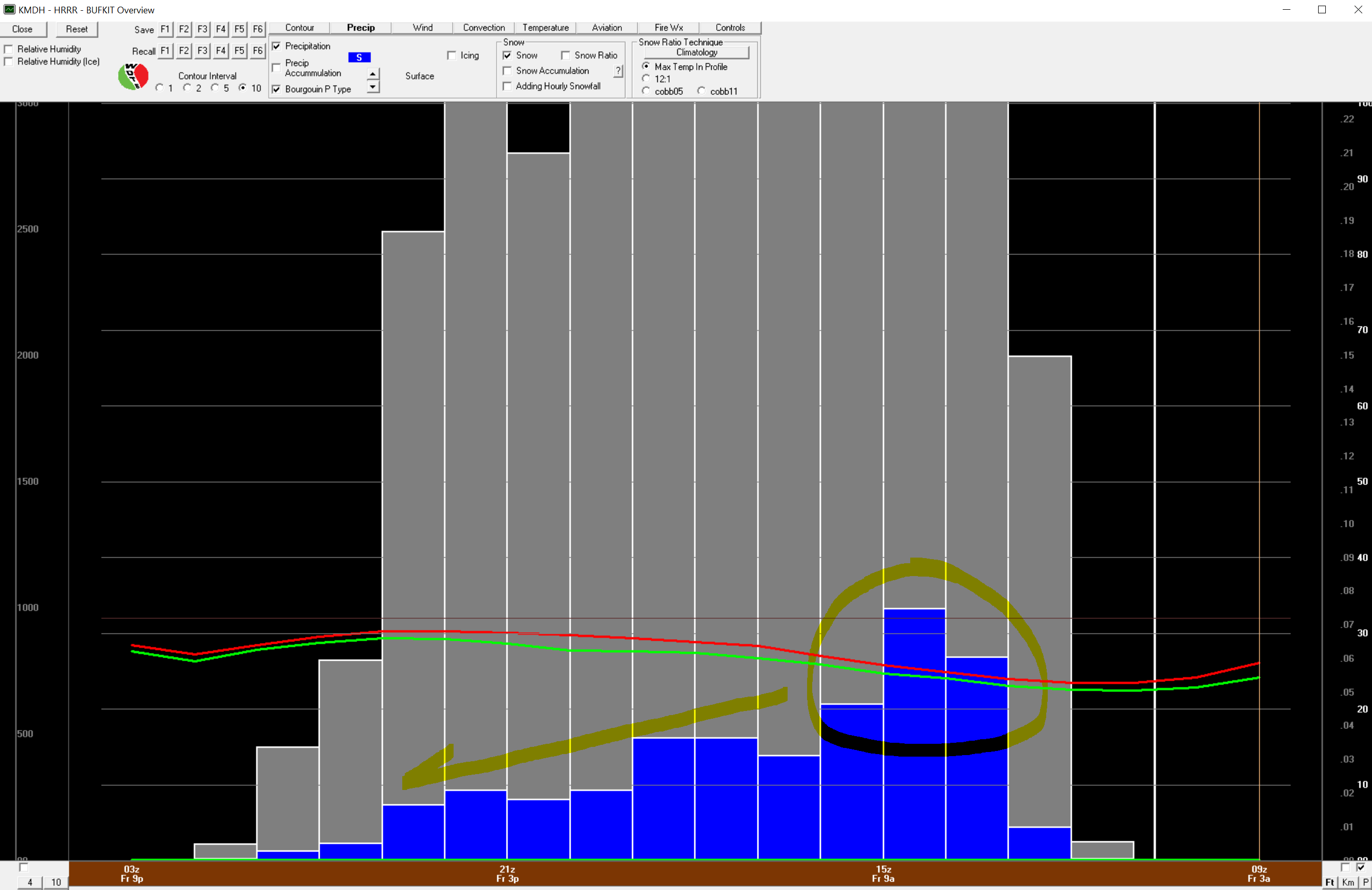The height and width of the screenshot is (890, 1372).
Task: Select Ft height units button
Action: (x=1329, y=882)
